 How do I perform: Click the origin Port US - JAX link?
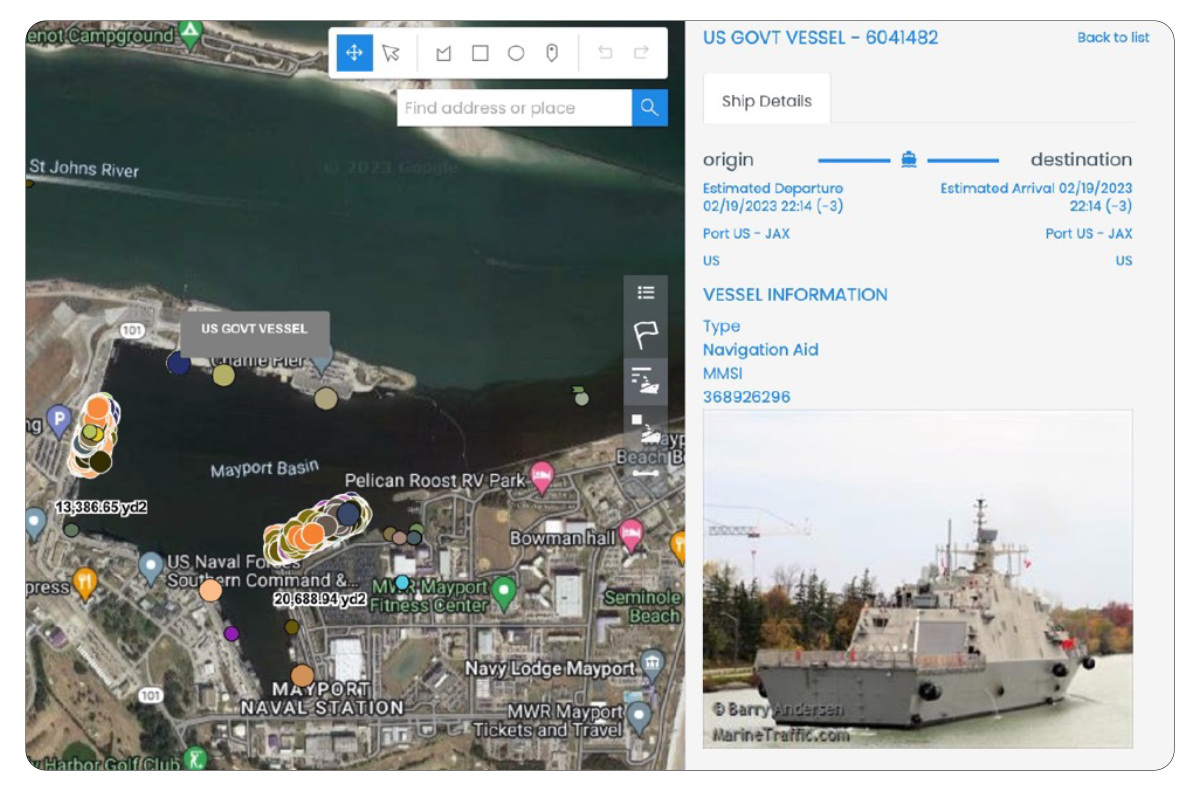click(746, 234)
